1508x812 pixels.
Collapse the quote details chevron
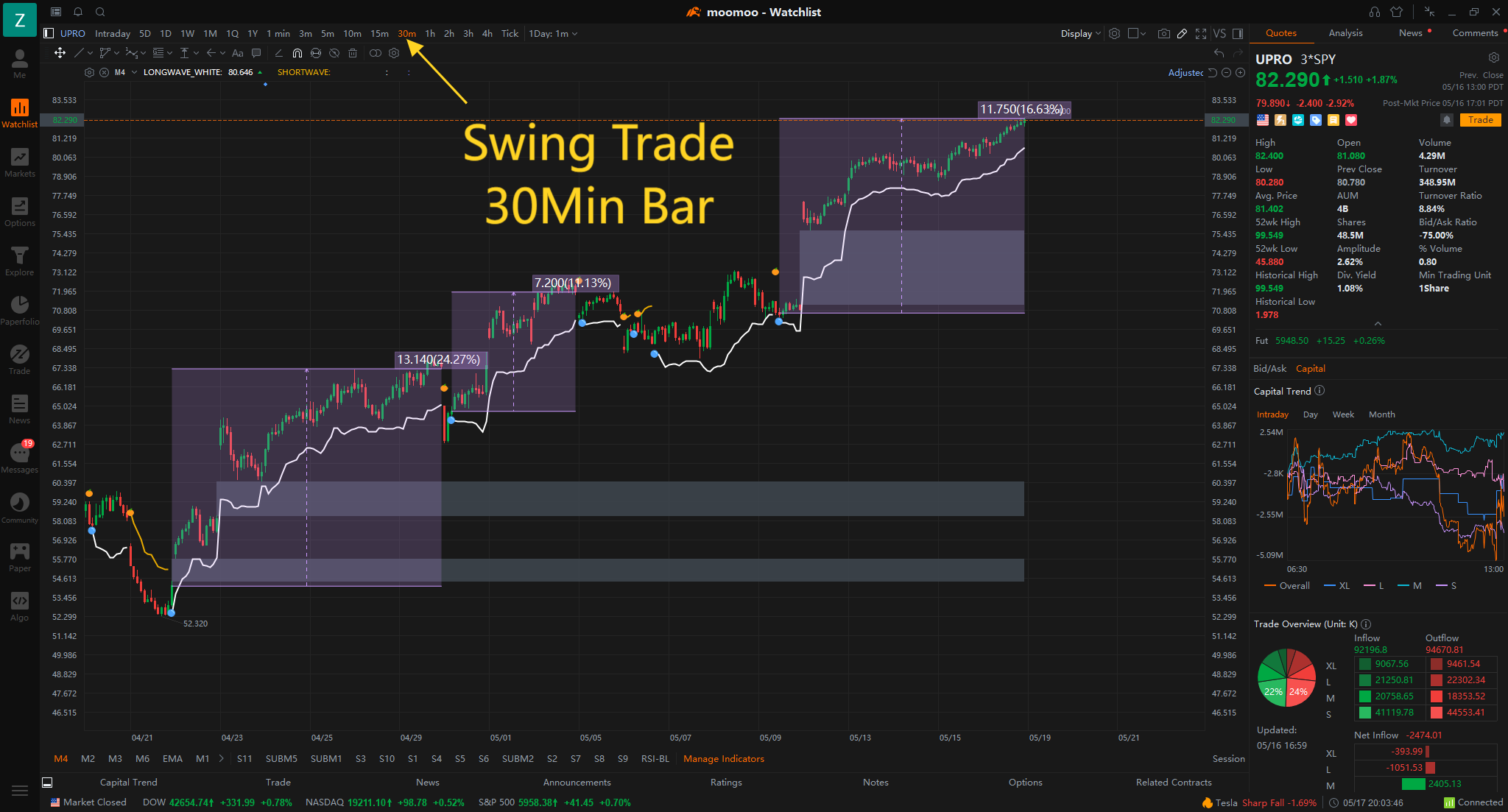point(1378,324)
